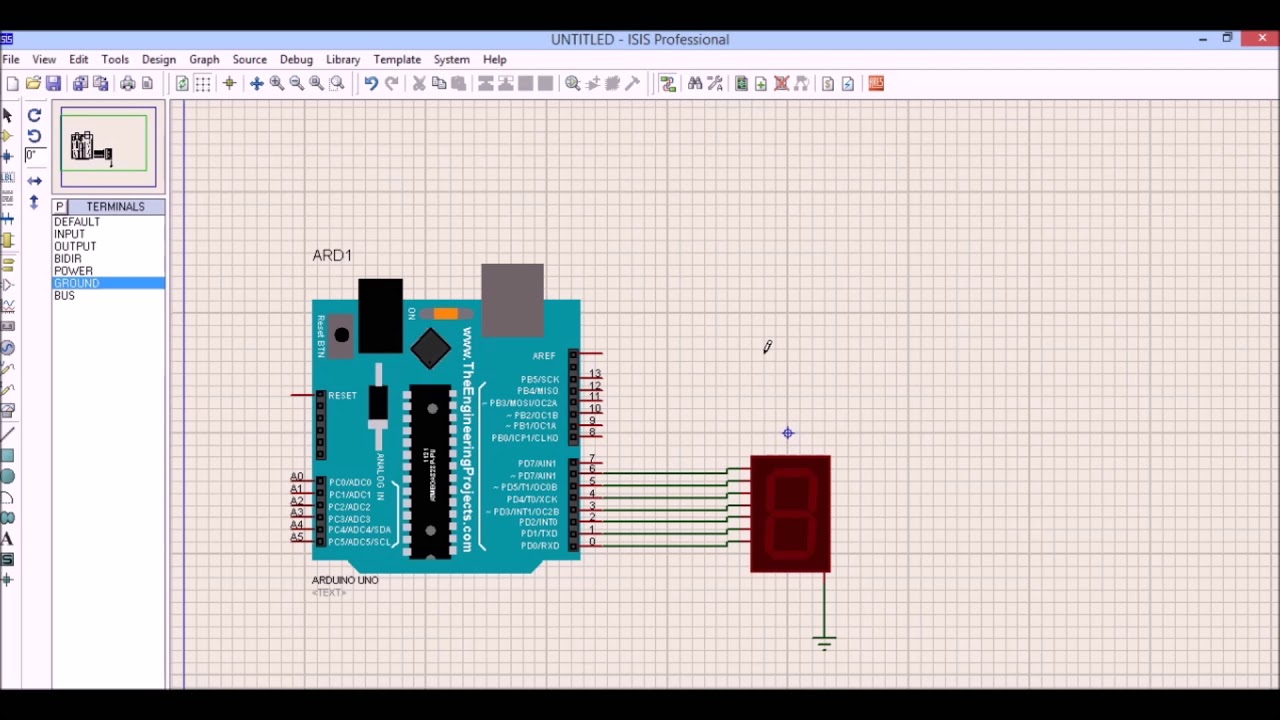Click the ground terminal symbol on schematic
1280x720 pixels.
point(824,641)
